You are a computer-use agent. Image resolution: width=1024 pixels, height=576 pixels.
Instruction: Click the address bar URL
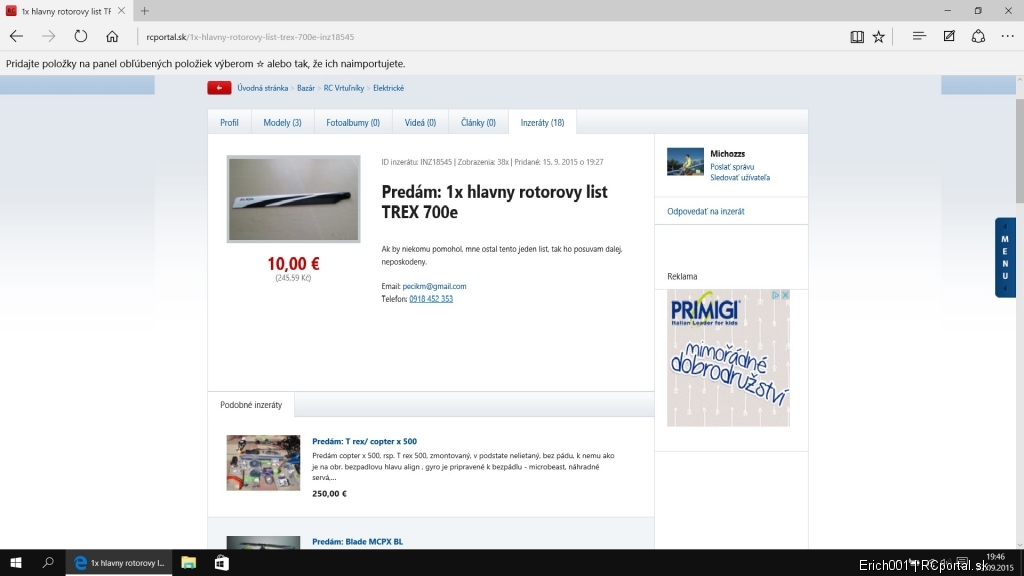(x=250, y=37)
